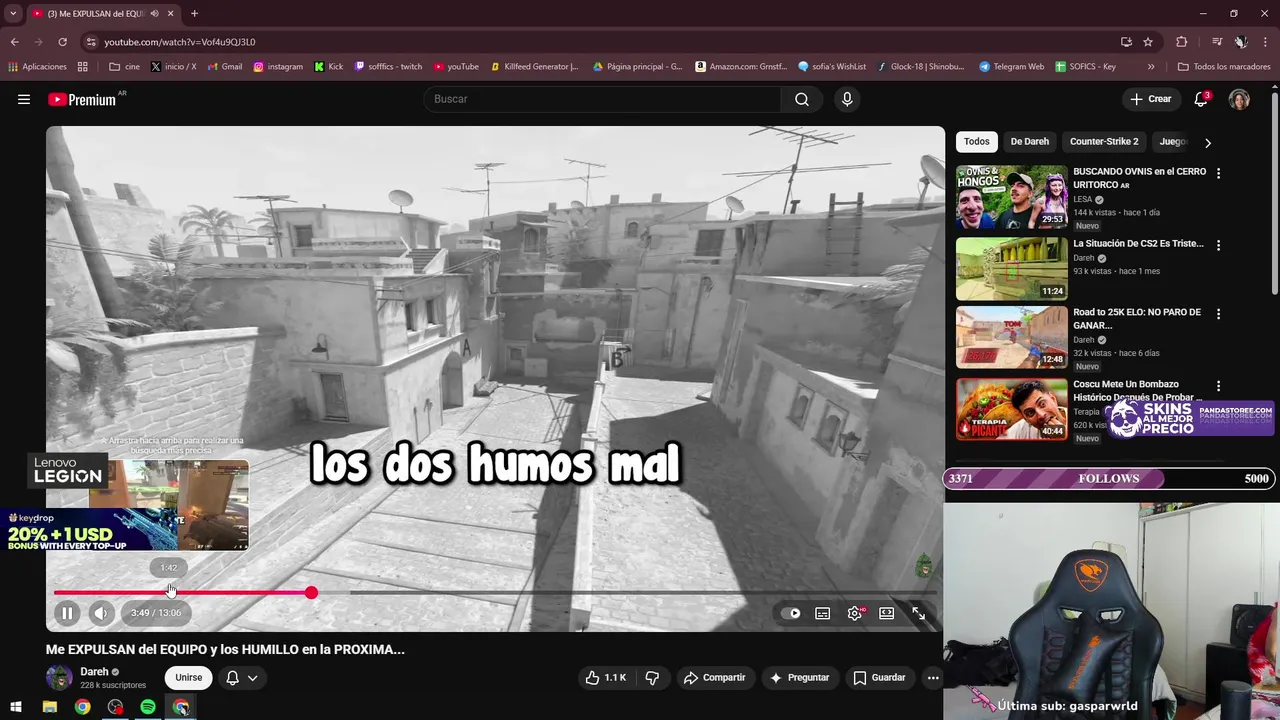Enter fullscreen mode
Viewport: 1280px width, 720px height.
pos(919,613)
